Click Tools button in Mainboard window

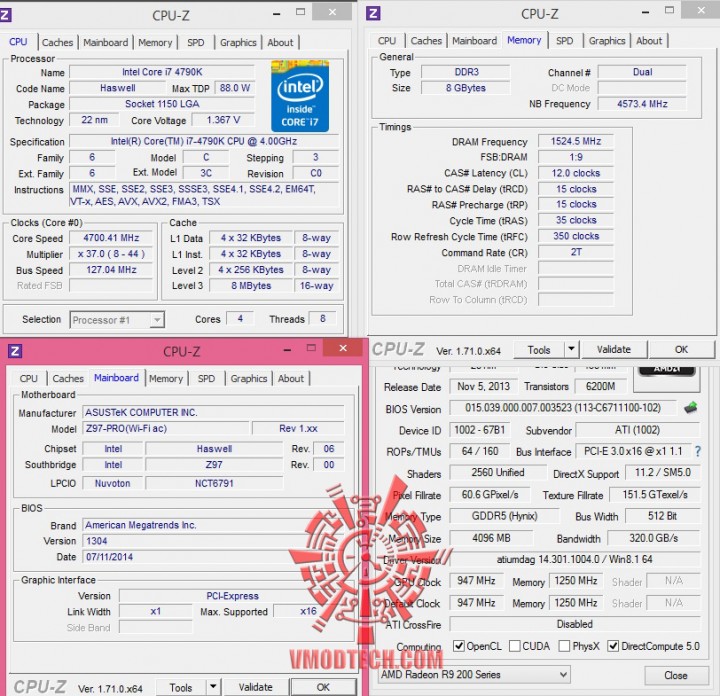pyautogui.click(x=181, y=687)
